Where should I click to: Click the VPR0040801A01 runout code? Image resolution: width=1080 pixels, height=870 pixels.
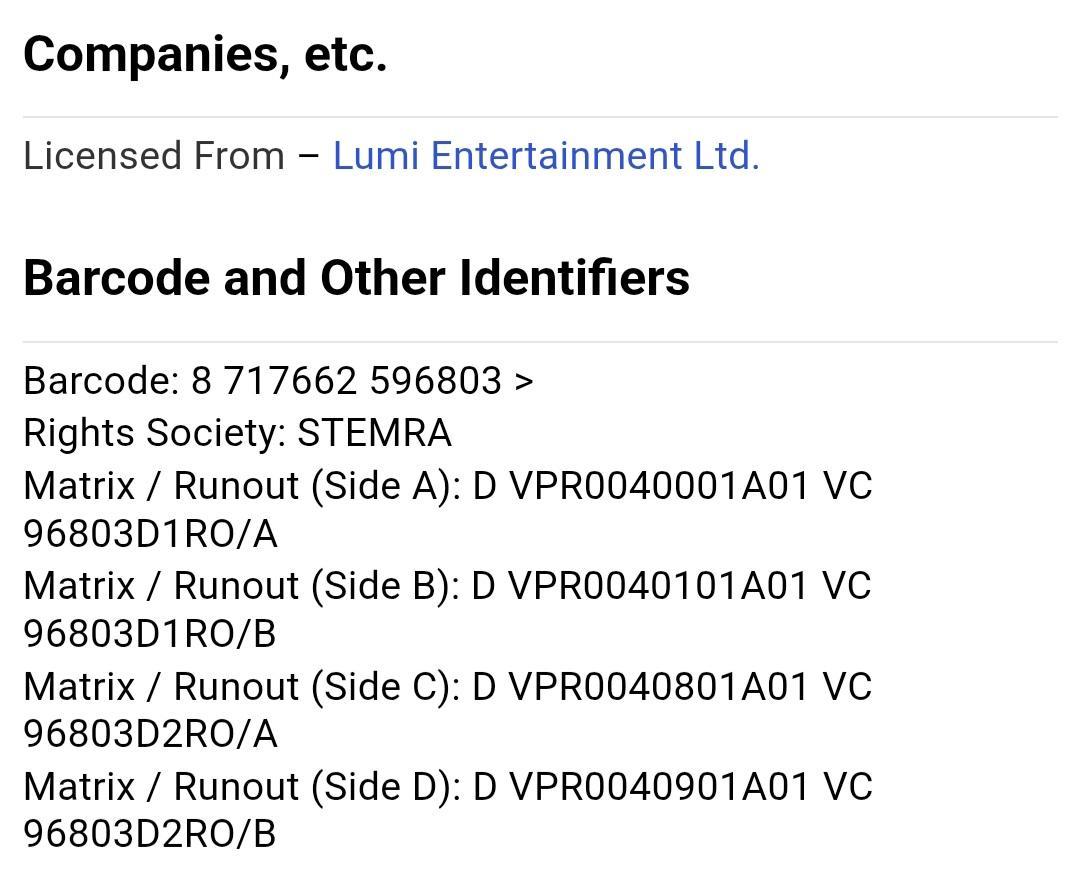pyautogui.click(x=659, y=687)
